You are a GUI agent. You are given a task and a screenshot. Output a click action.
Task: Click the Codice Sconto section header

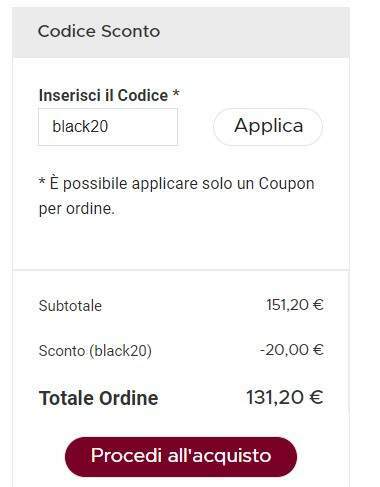pyautogui.click(x=99, y=32)
